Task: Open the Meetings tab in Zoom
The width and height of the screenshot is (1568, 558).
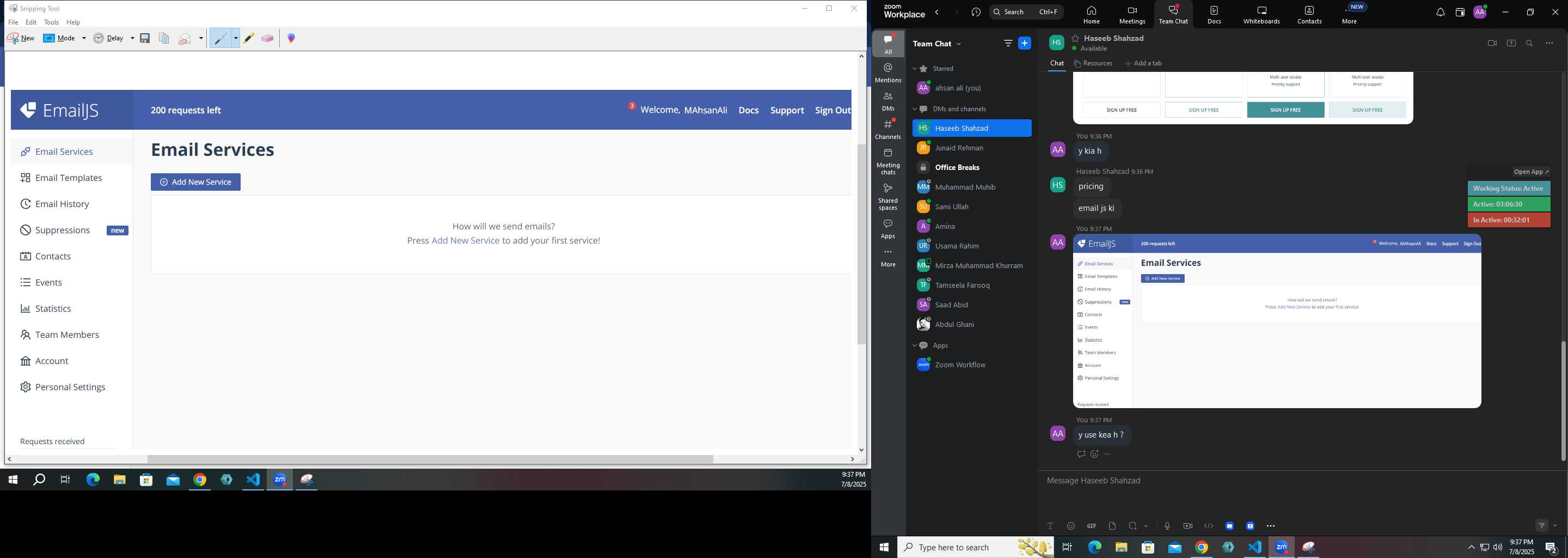Action: (1132, 15)
